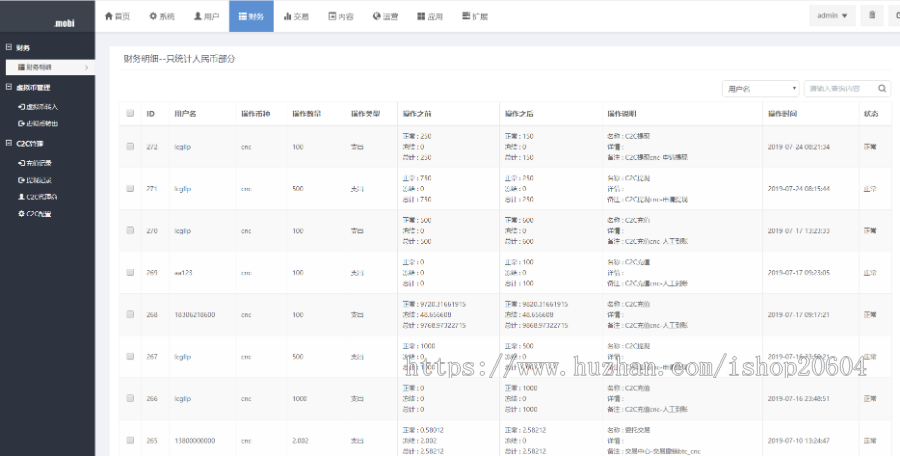
Task: Click timestamp 2019-07-24 08:21:34
Action: coord(798,147)
